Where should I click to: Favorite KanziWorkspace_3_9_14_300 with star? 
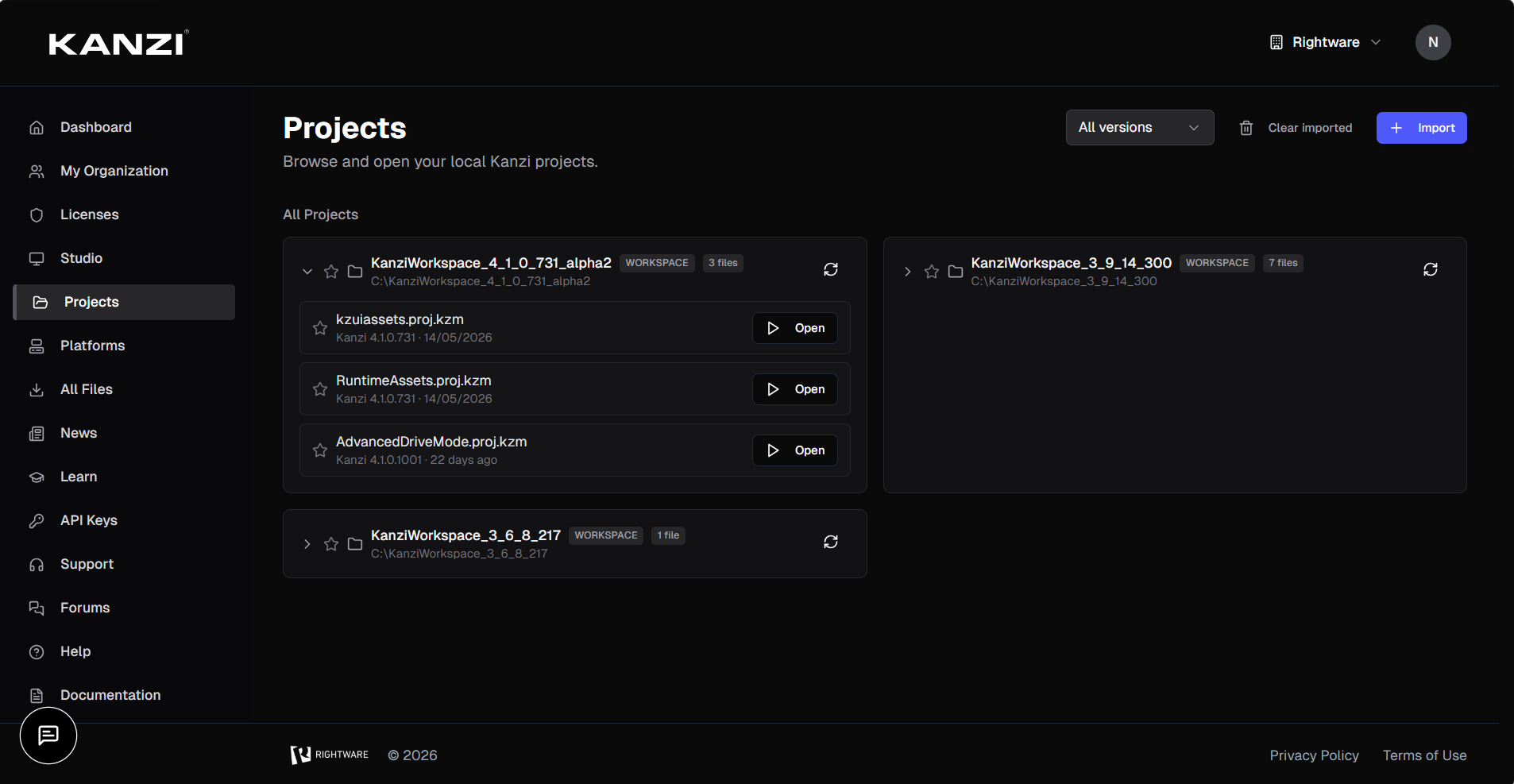932,272
